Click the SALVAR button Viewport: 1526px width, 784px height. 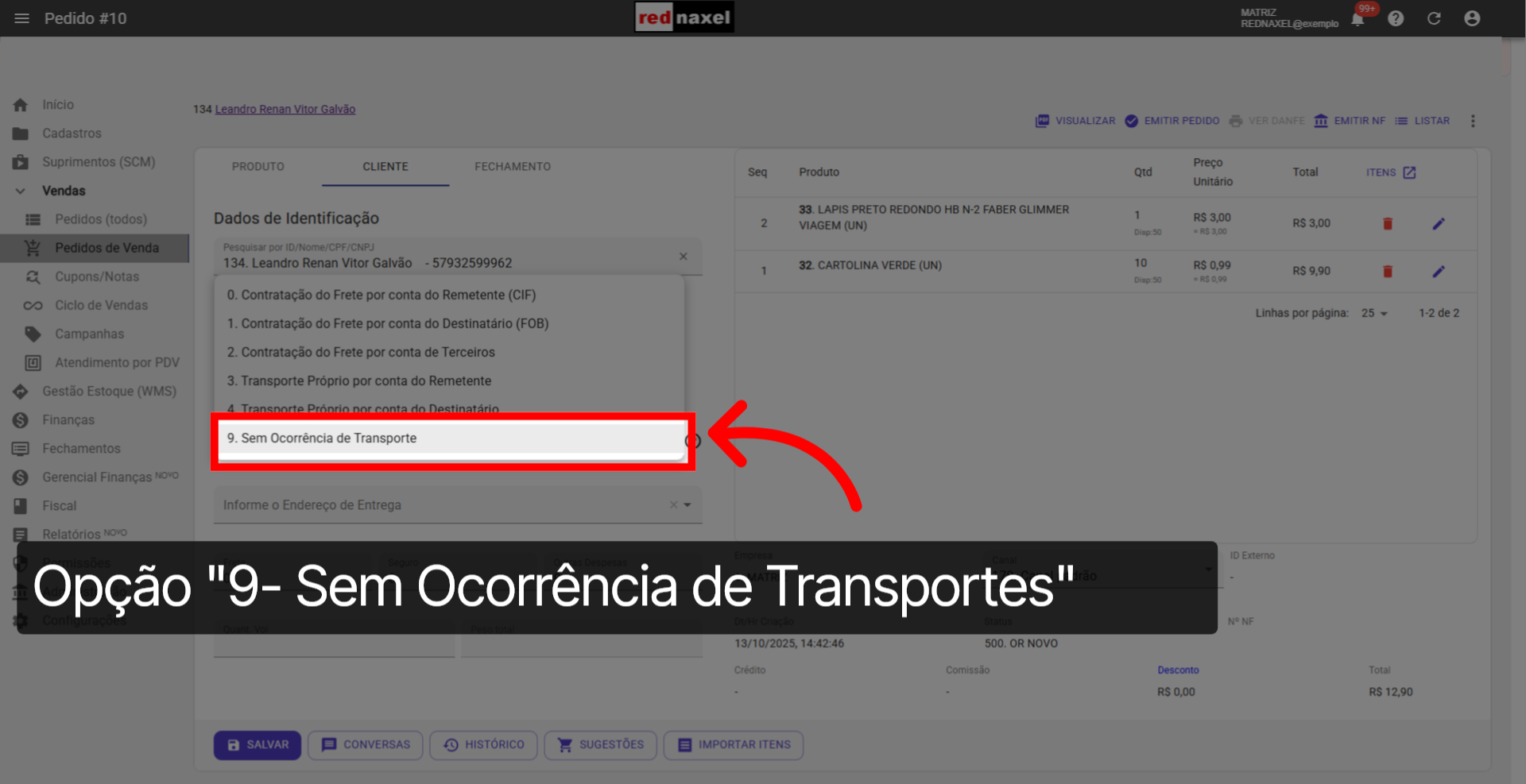[x=257, y=745]
